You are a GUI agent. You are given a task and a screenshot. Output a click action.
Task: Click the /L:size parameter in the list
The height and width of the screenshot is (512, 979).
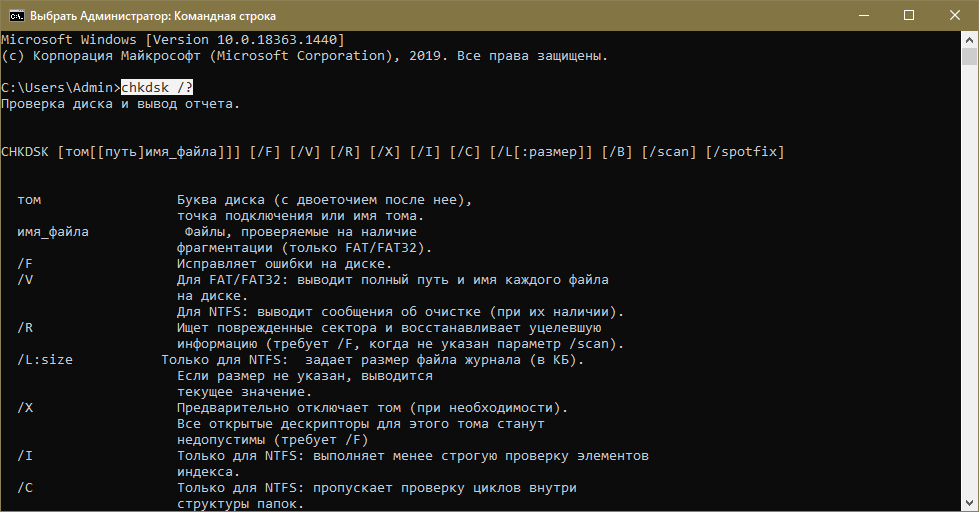(x=45, y=360)
